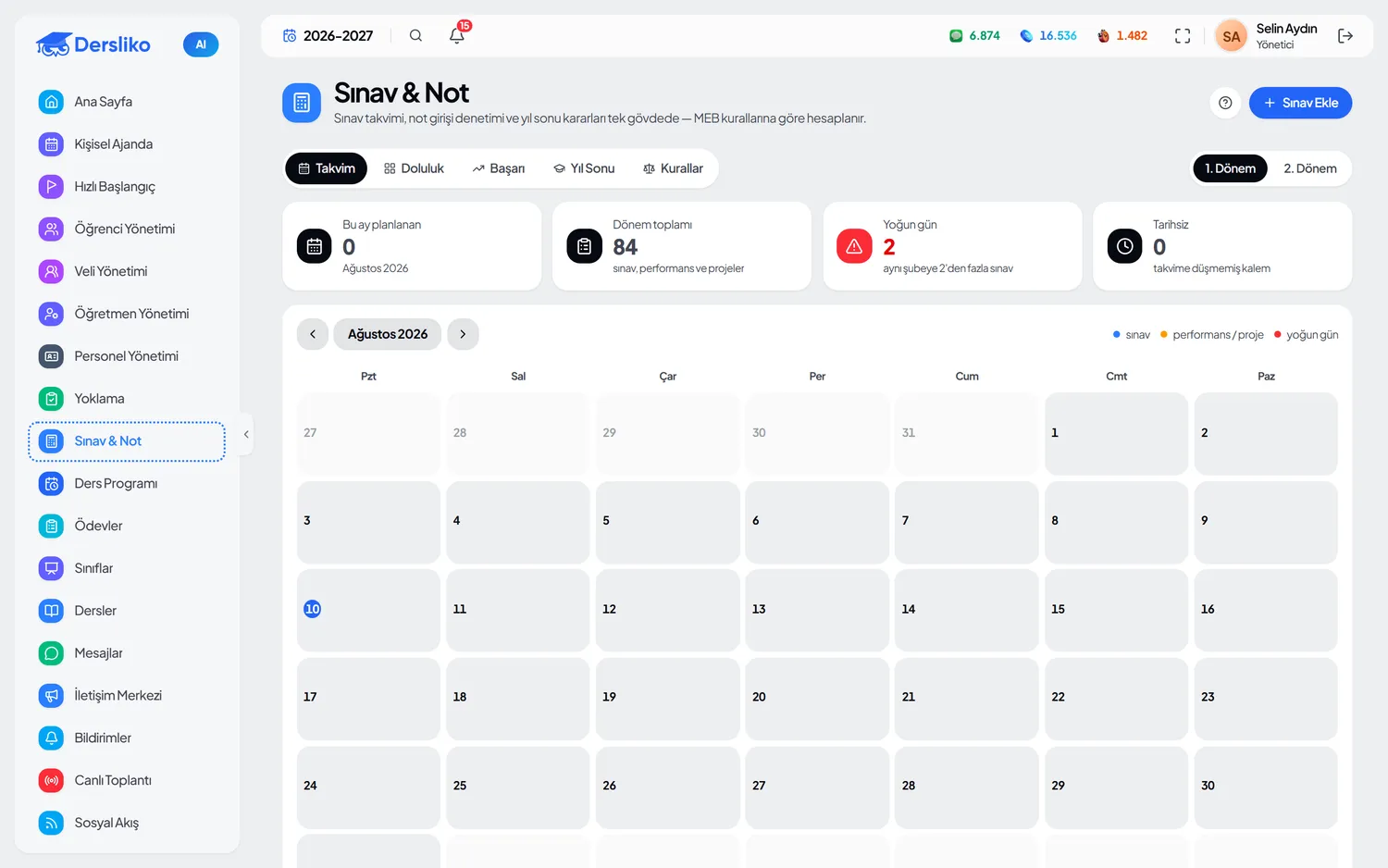Open Kişisel Ajanda calendar icon
The height and width of the screenshot is (868, 1388).
(x=52, y=144)
